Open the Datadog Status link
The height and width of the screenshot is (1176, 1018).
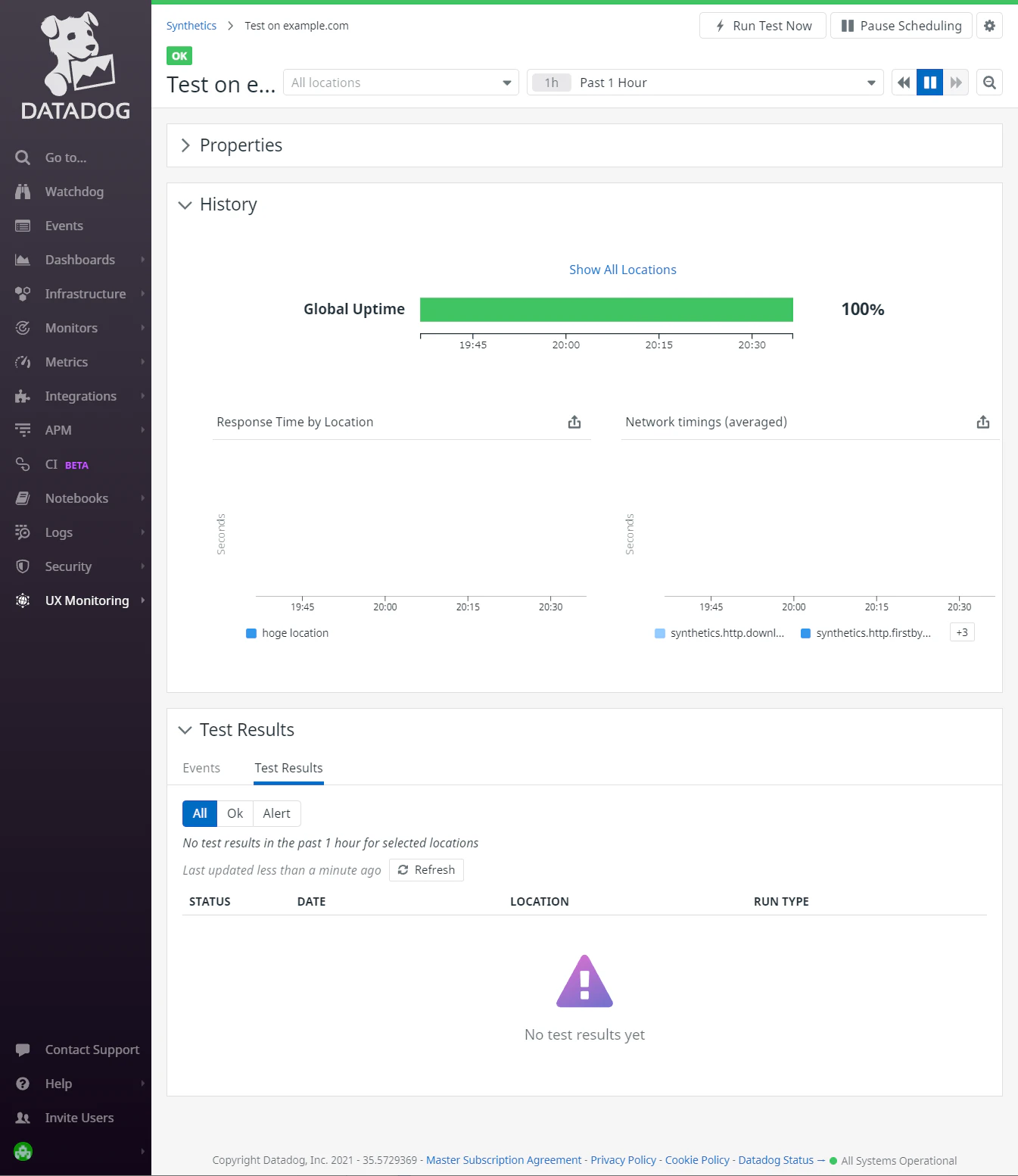click(x=776, y=1160)
